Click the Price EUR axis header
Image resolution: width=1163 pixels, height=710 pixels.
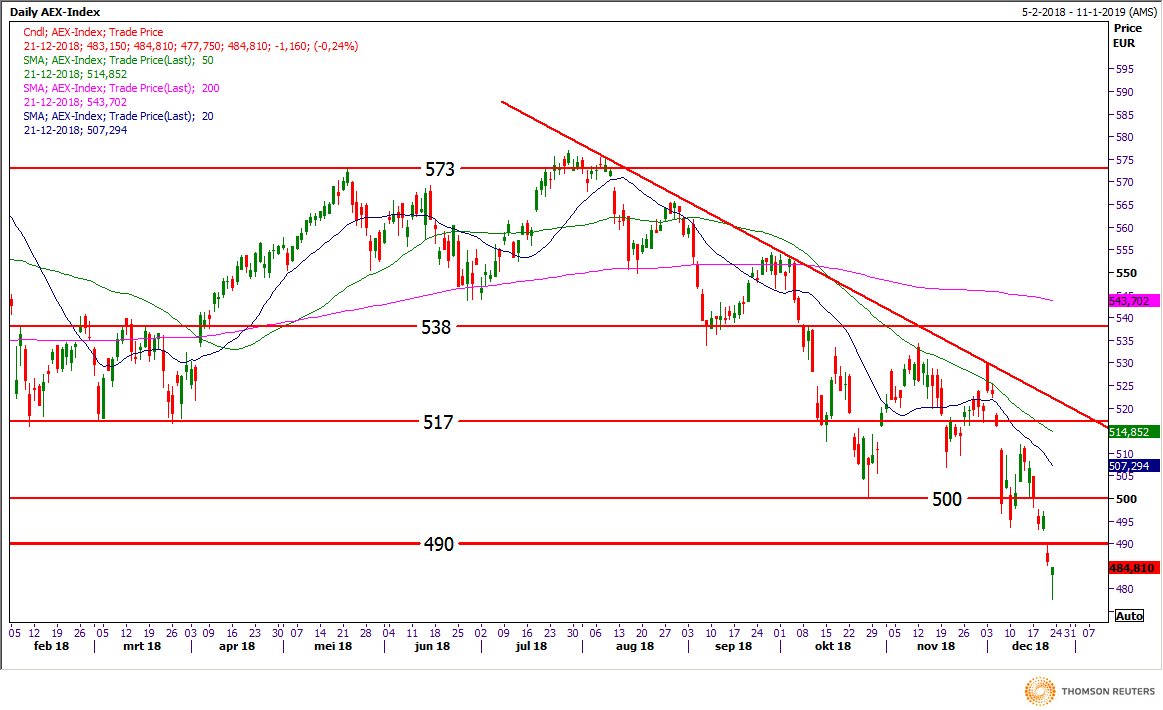1127,36
